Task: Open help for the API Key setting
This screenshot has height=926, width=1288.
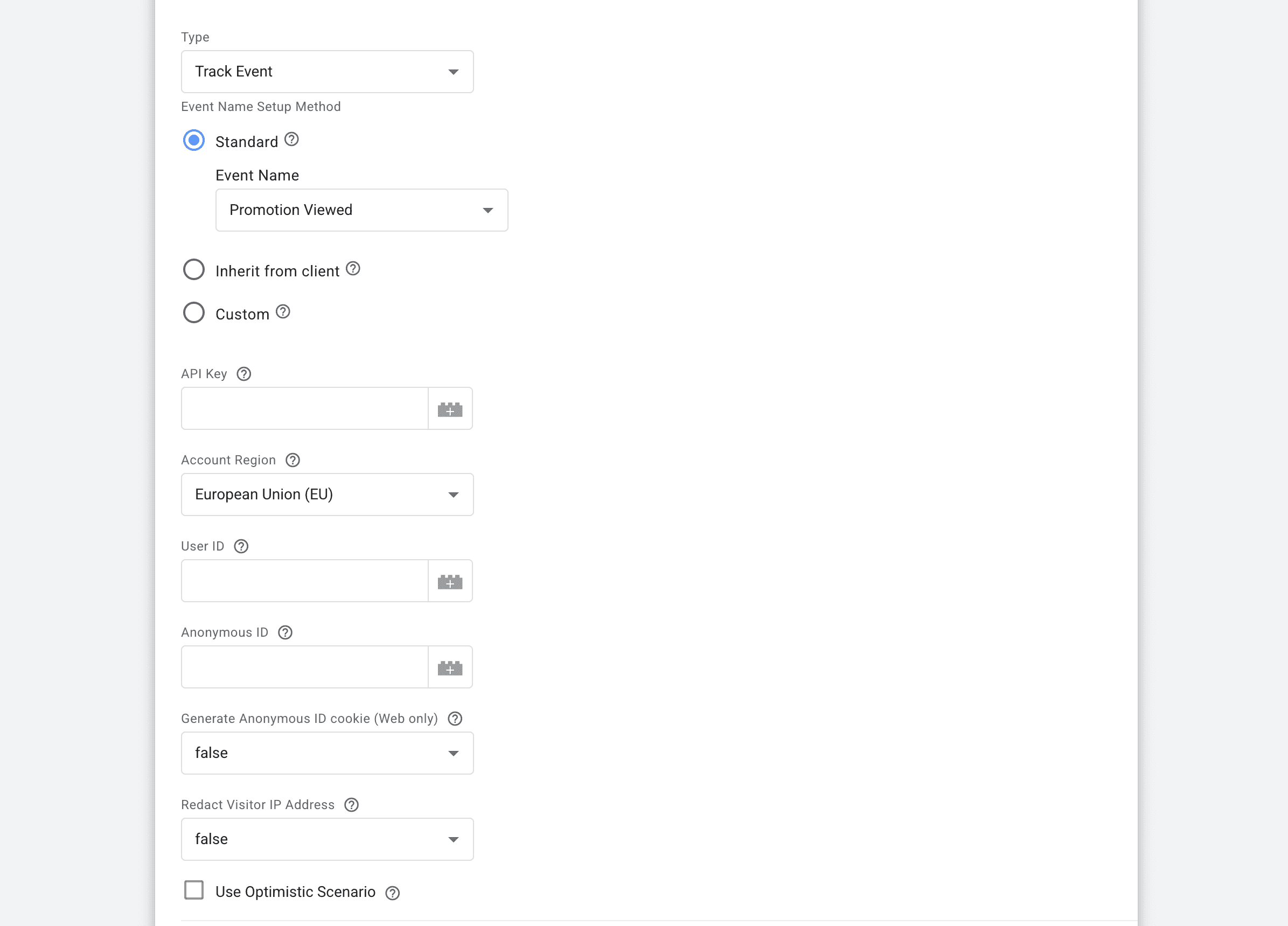Action: pos(243,374)
